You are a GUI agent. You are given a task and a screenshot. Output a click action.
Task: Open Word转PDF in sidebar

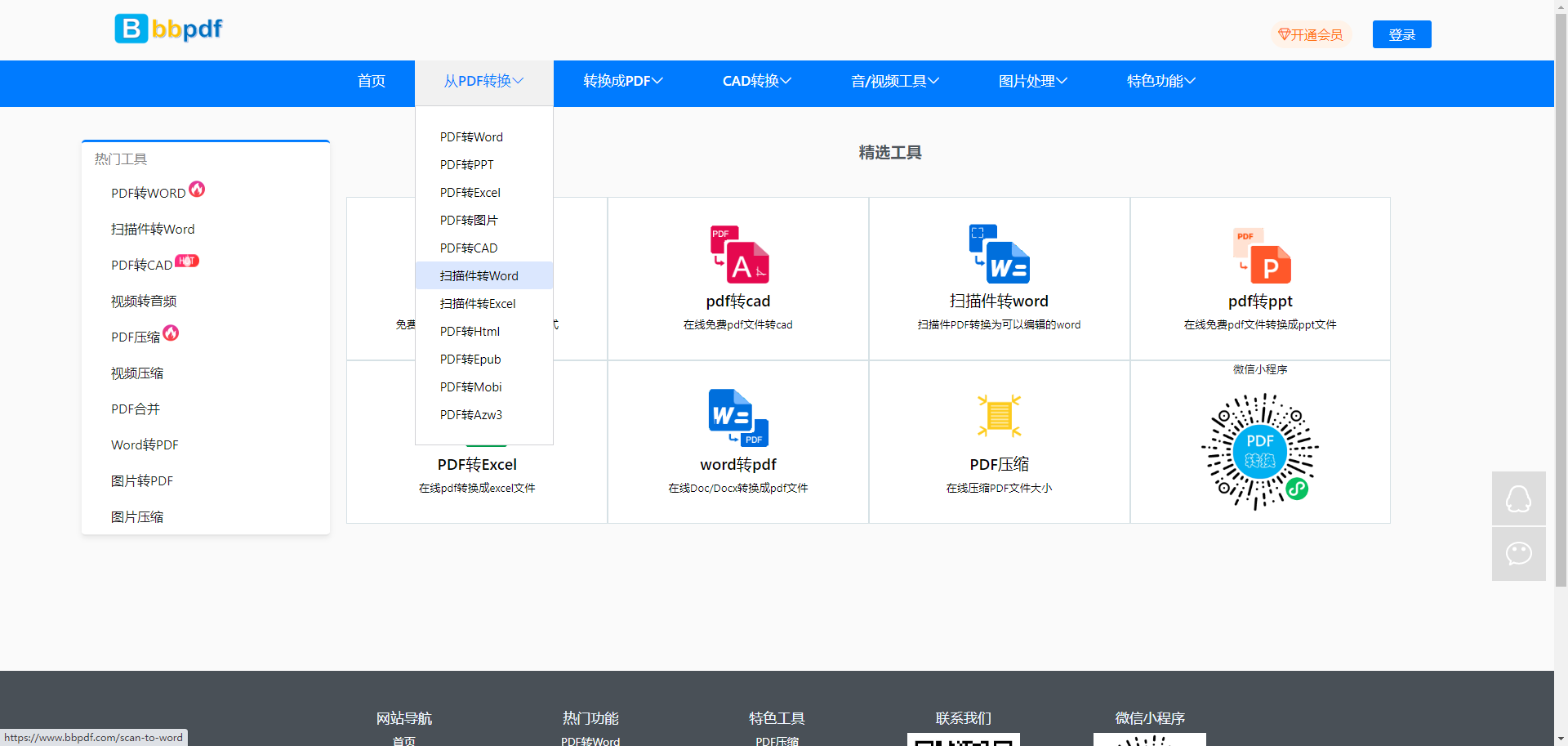145,444
